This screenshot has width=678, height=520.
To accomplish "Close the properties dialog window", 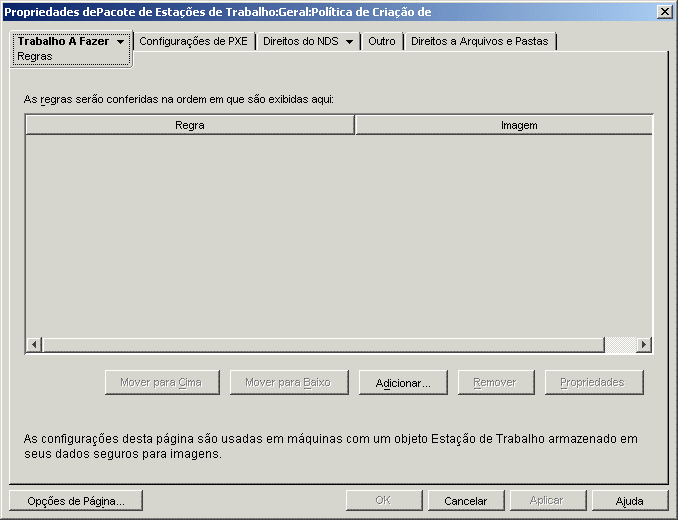I will (664, 12).
